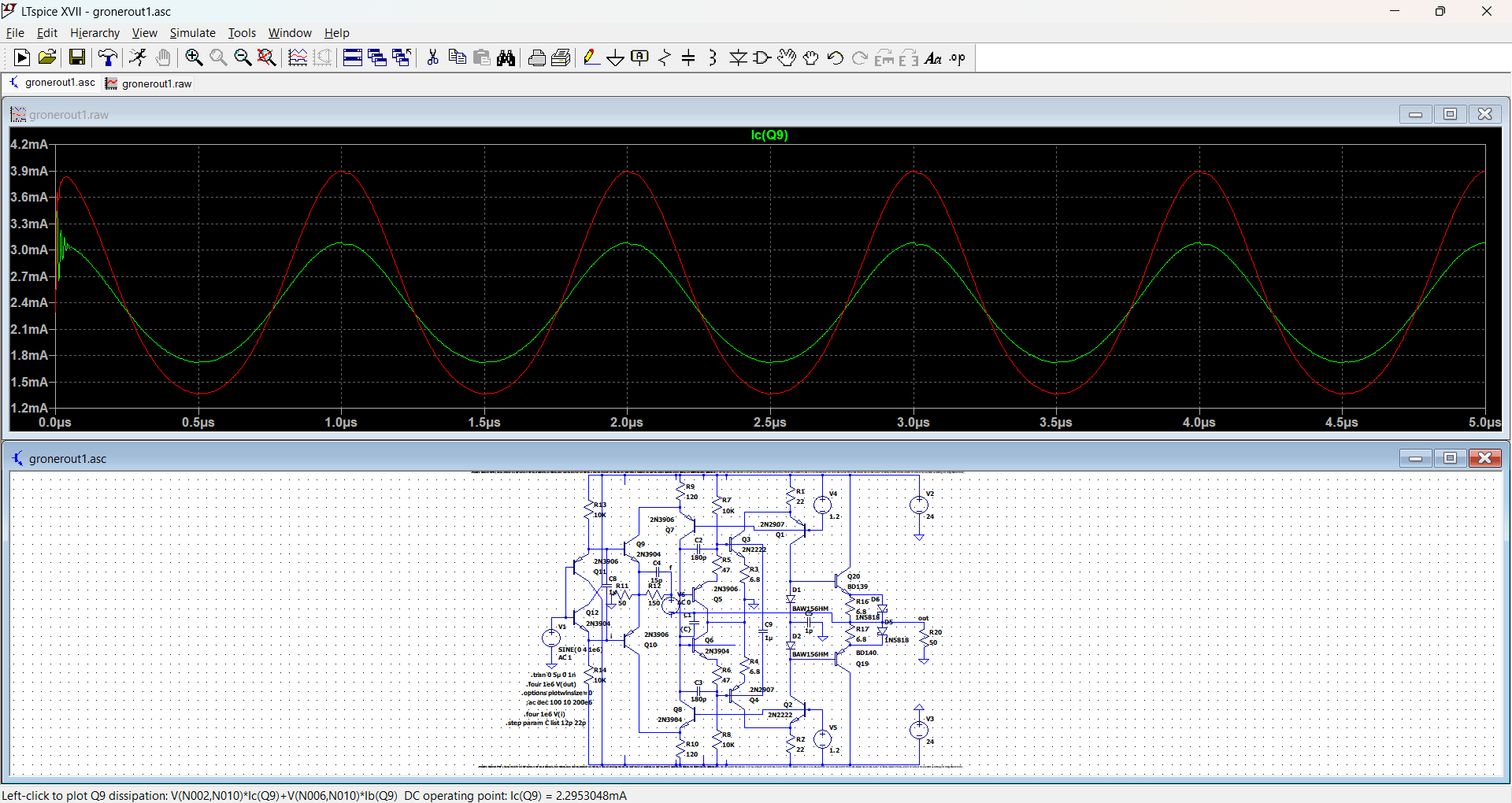Click the New Schematic toolbar icon
The image size is (1512, 803).
[x=22, y=57]
